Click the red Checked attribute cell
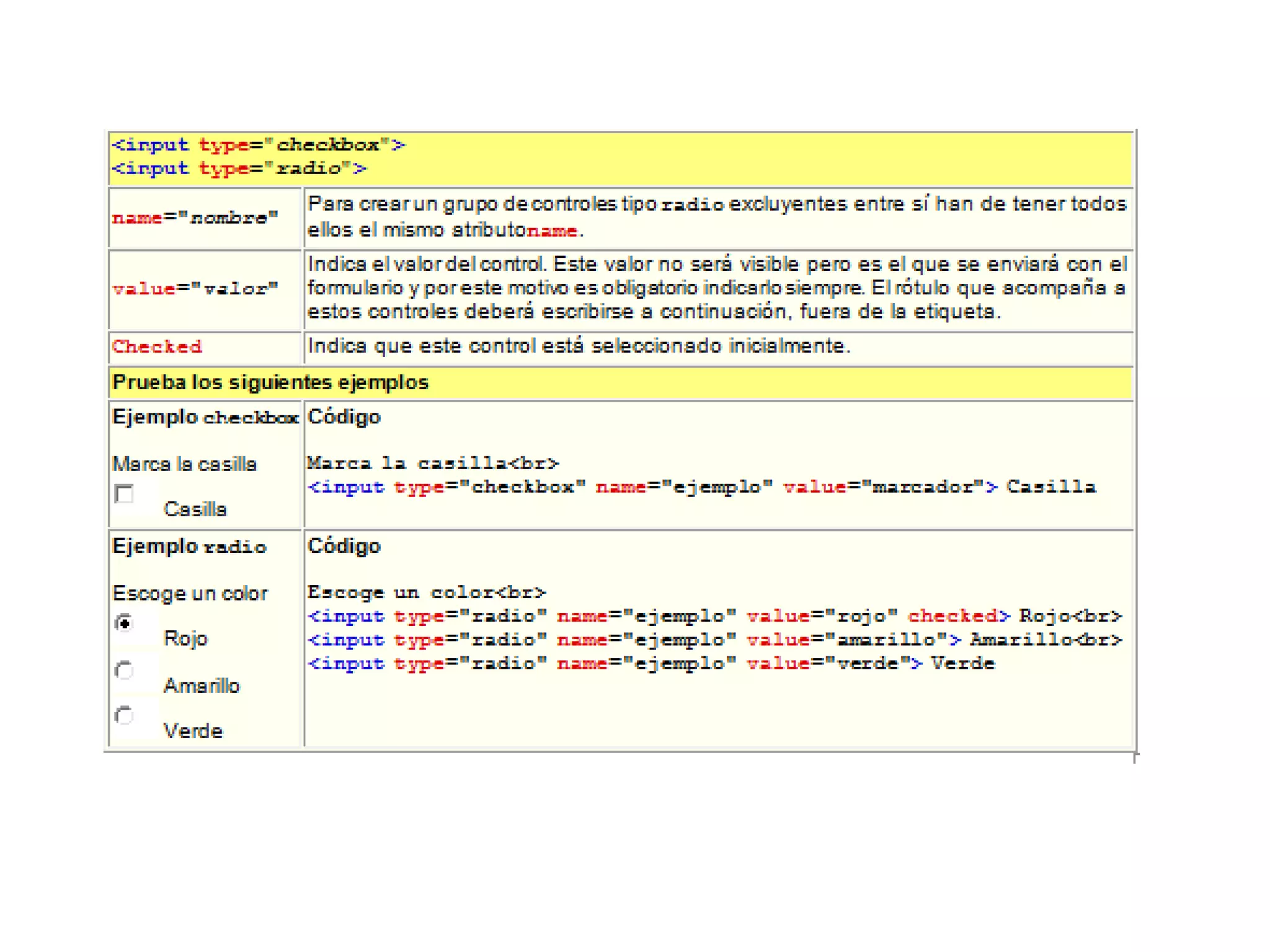The height and width of the screenshot is (952, 1270). coord(157,346)
